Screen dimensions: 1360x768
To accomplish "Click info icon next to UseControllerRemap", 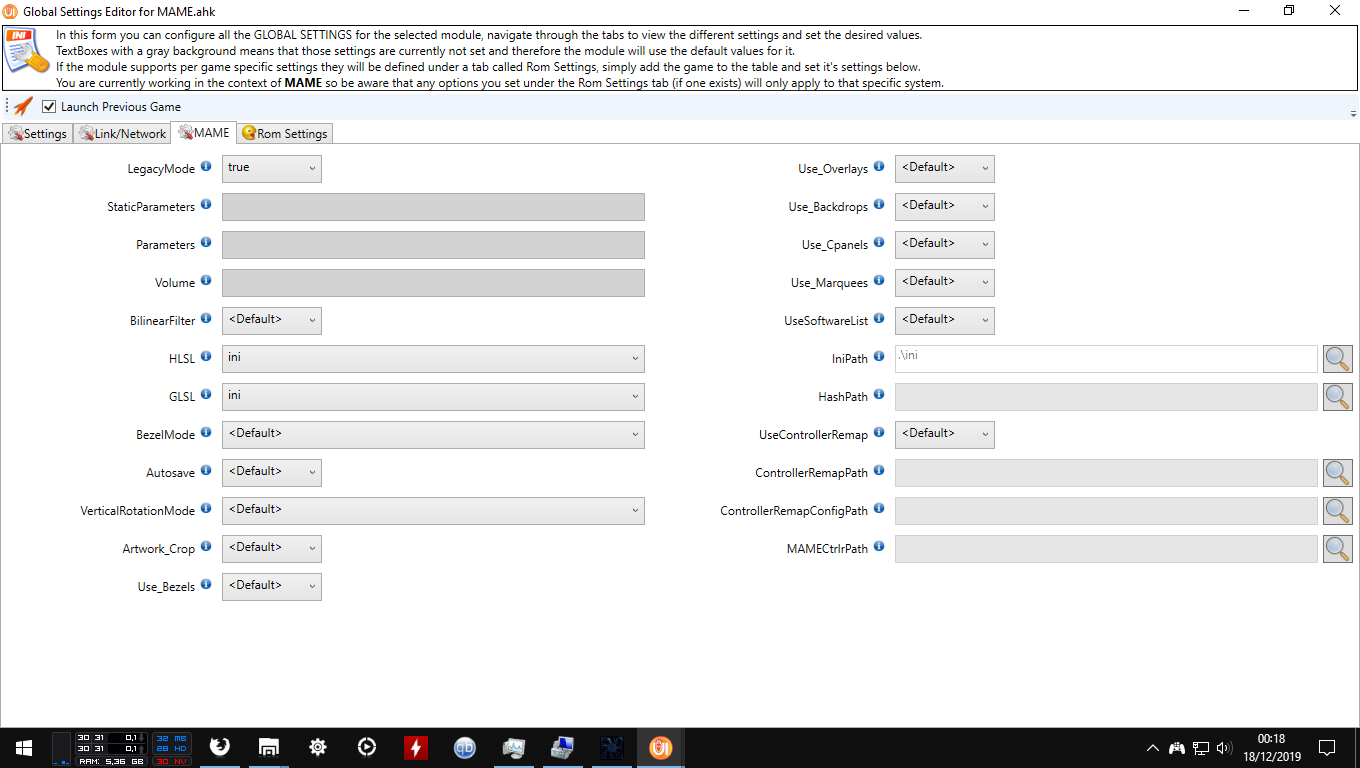I will [879, 433].
